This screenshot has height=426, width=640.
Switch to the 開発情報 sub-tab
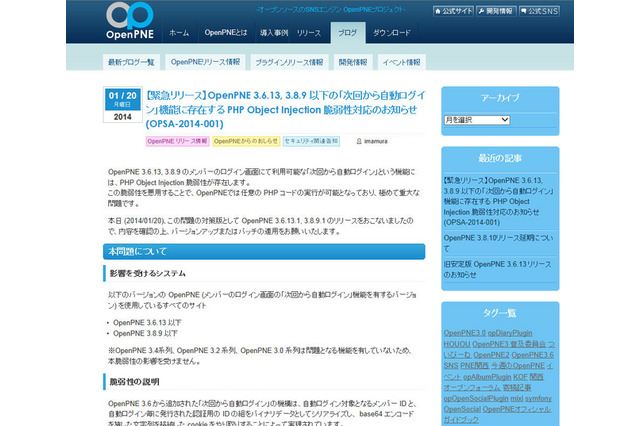click(353, 62)
